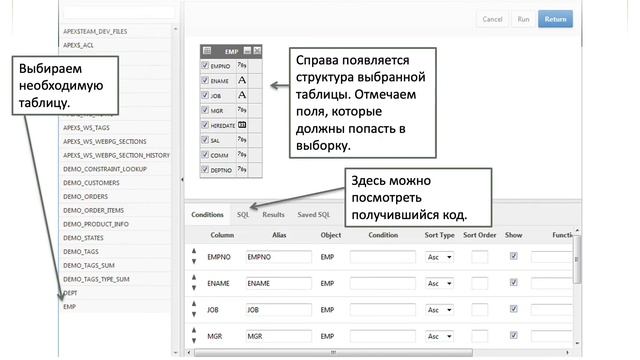This screenshot has width=640, height=360.
Task: Uncheck the MGR field in the EMP box
Action: (x=205, y=110)
